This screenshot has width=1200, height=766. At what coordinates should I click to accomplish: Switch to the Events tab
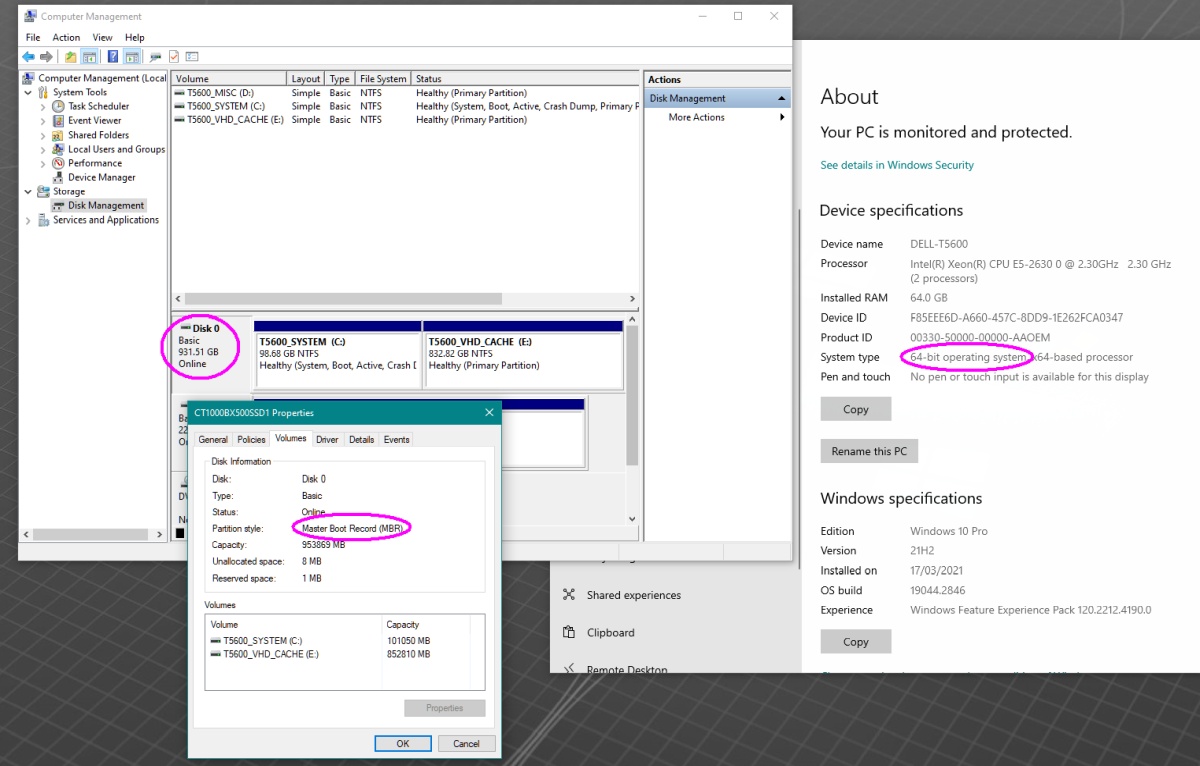pyautogui.click(x=396, y=439)
